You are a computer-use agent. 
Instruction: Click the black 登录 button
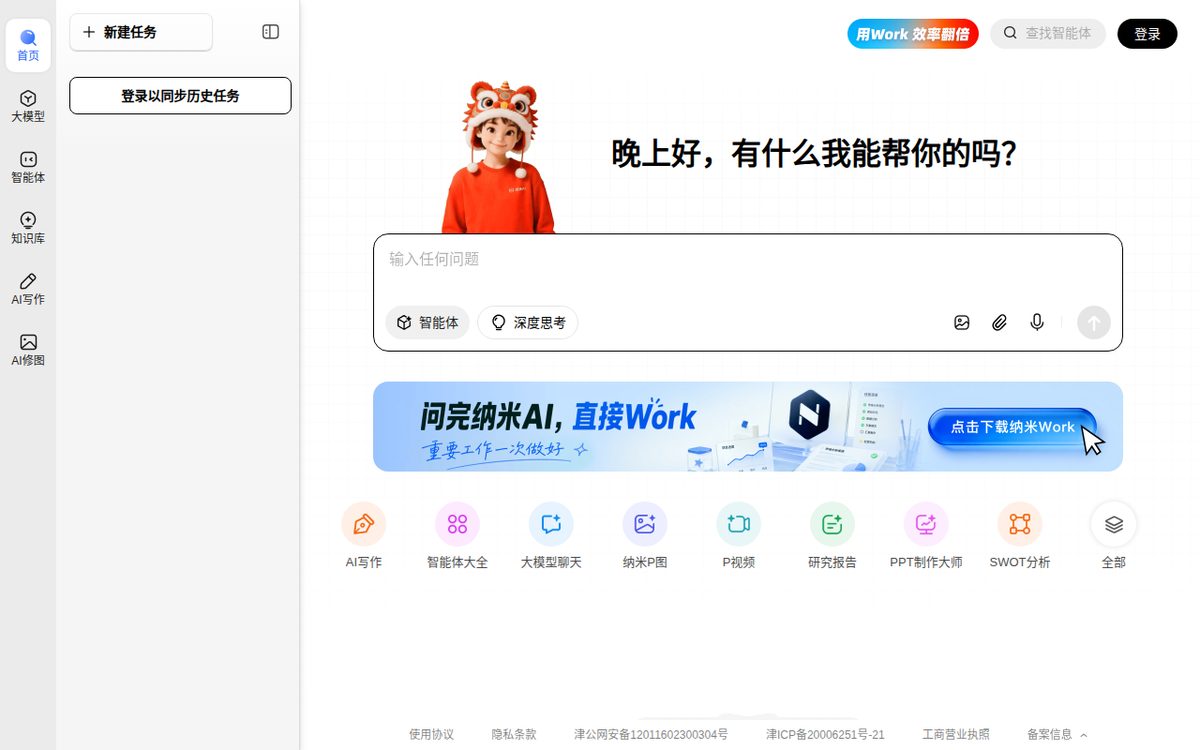pyautogui.click(x=1147, y=34)
